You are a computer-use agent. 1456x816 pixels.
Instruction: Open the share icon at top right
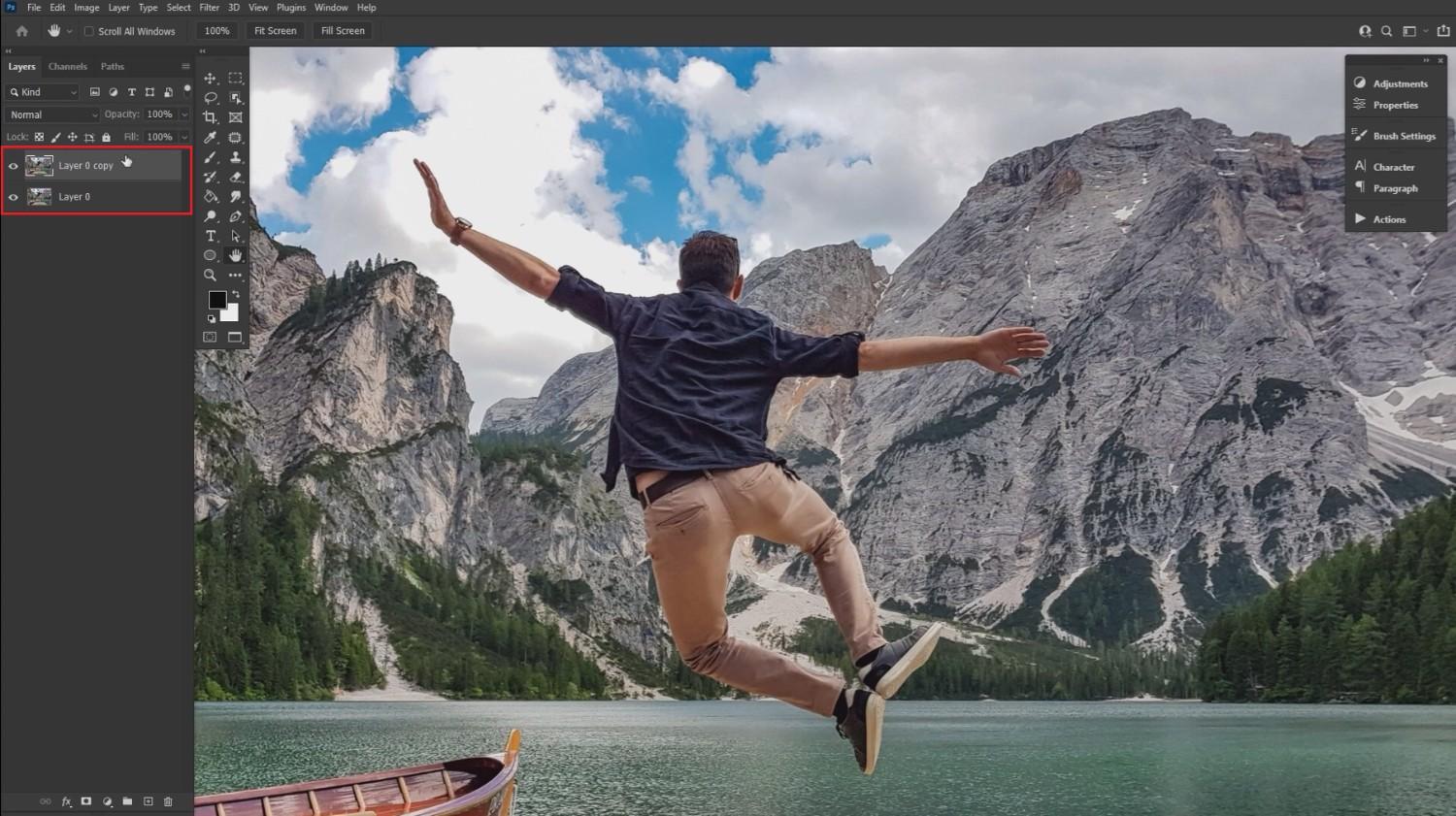[1442, 31]
